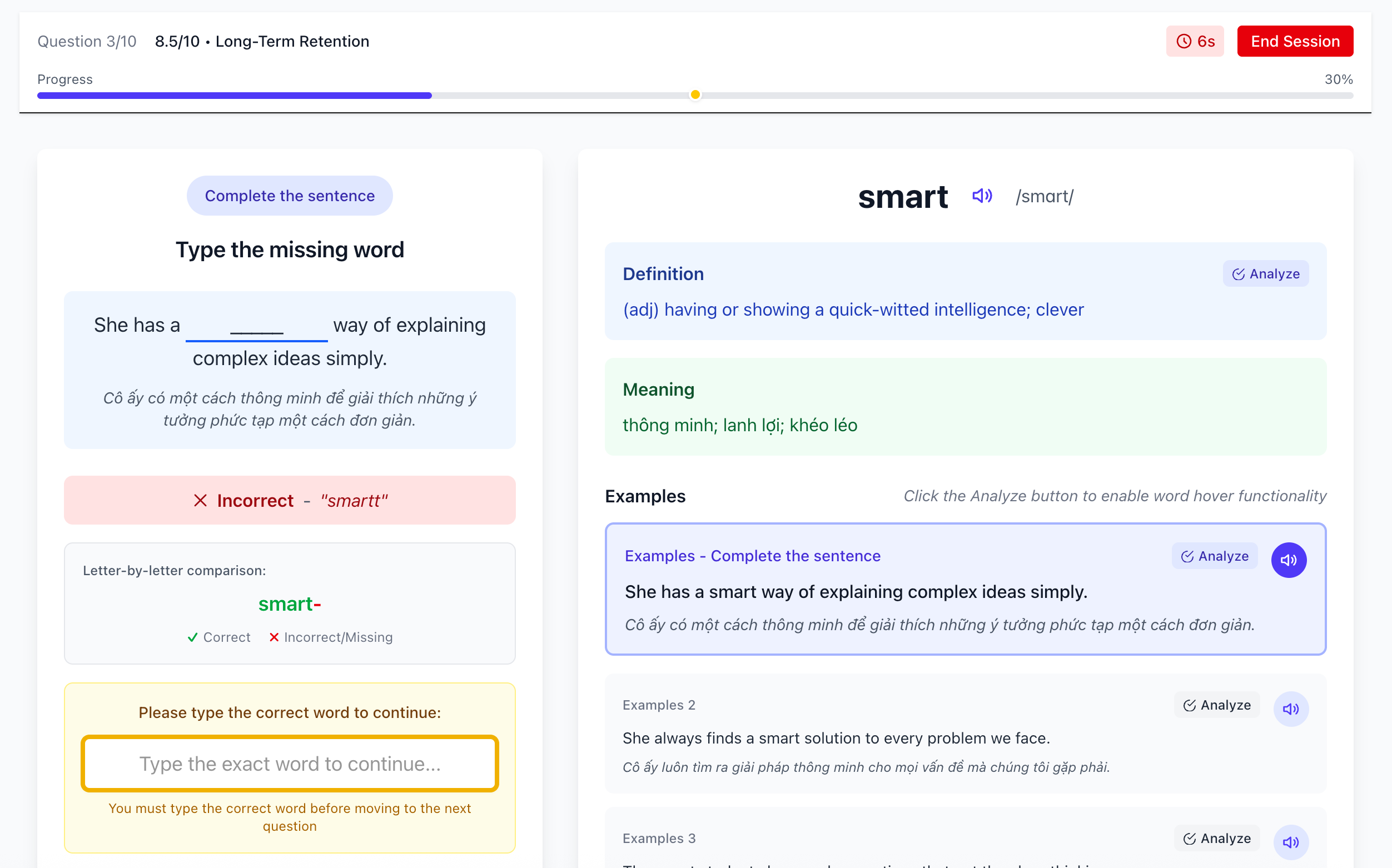Click the Incorrect "smartt" feedback banner
Screen dimensions: 1392x868
pos(290,500)
